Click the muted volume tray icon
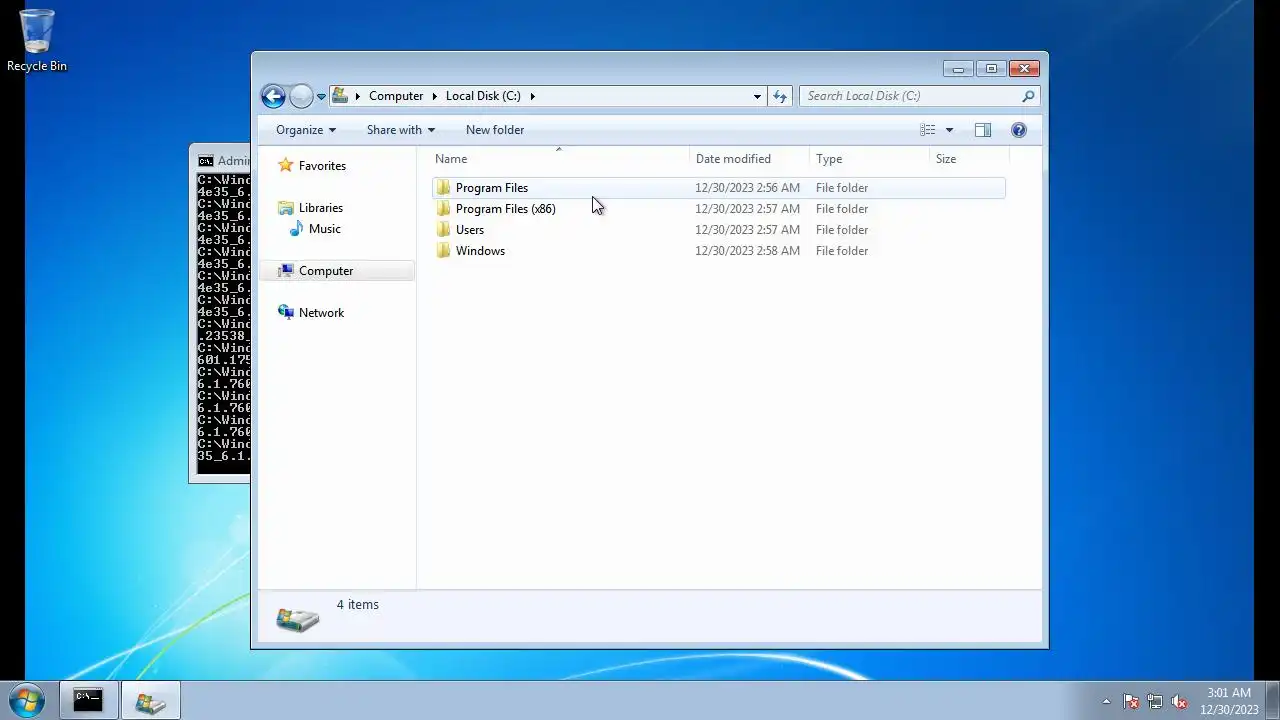 (x=1180, y=702)
